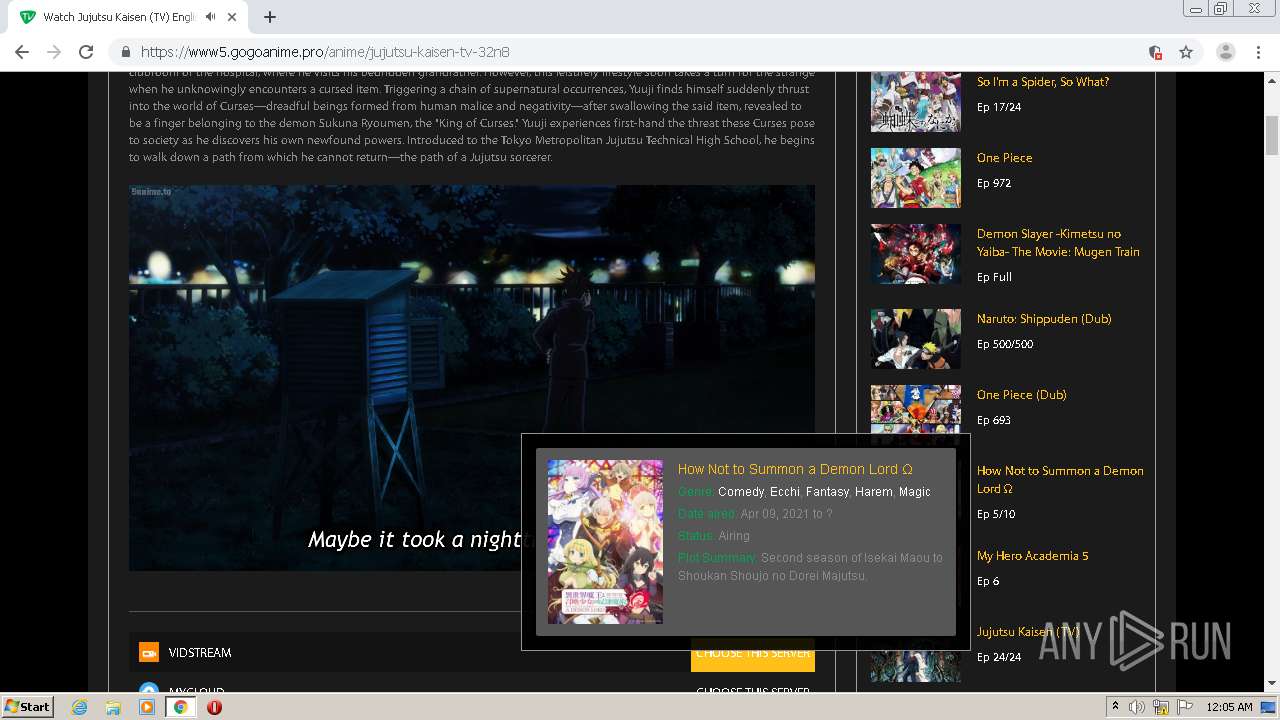The height and width of the screenshot is (720, 1280).
Task: Open the network tray icon
Action: pyautogui.click(x=1160, y=707)
